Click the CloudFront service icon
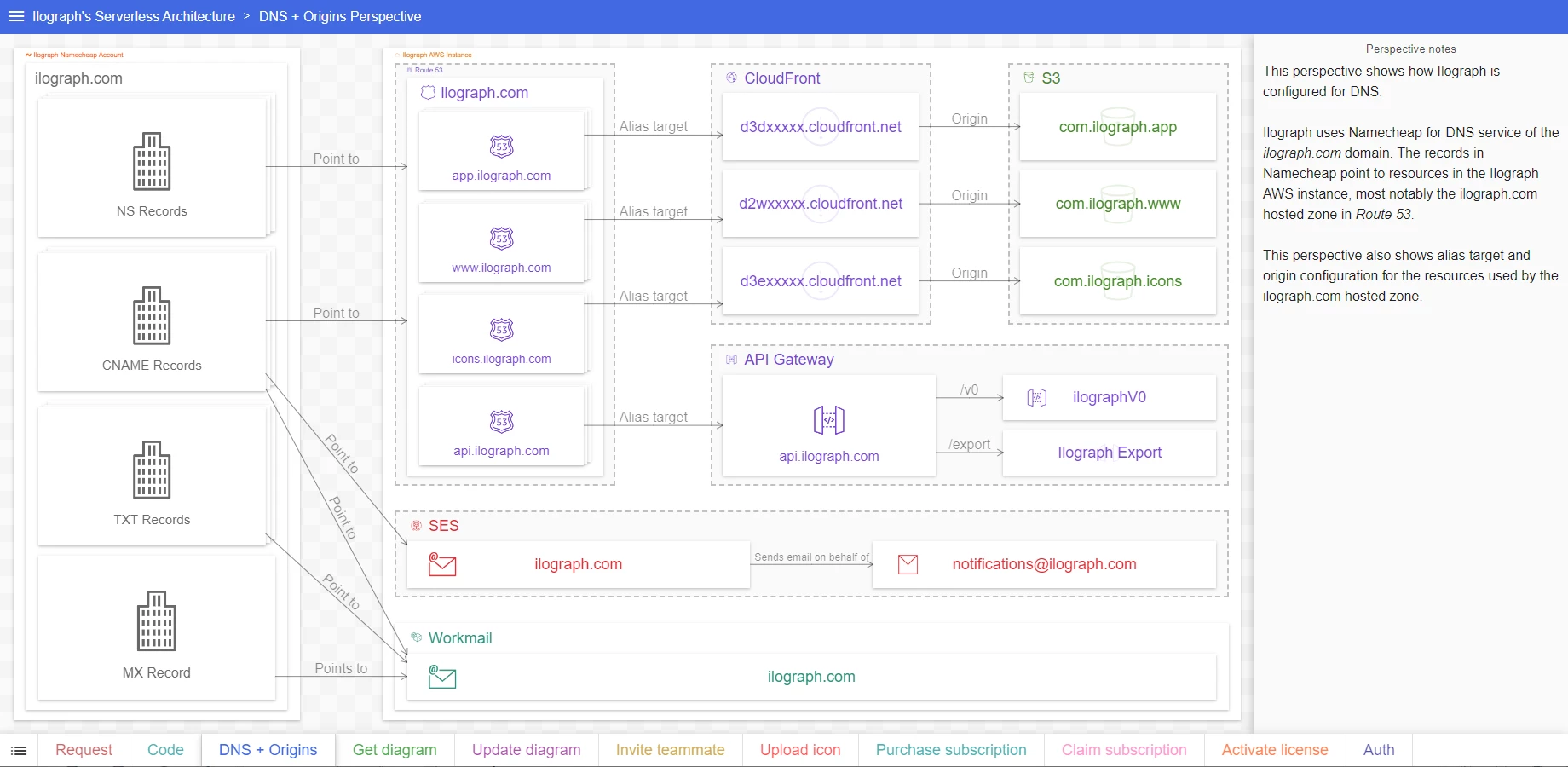The width and height of the screenshot is (1568, 767). pyautogui.click(x=731, y=78)
